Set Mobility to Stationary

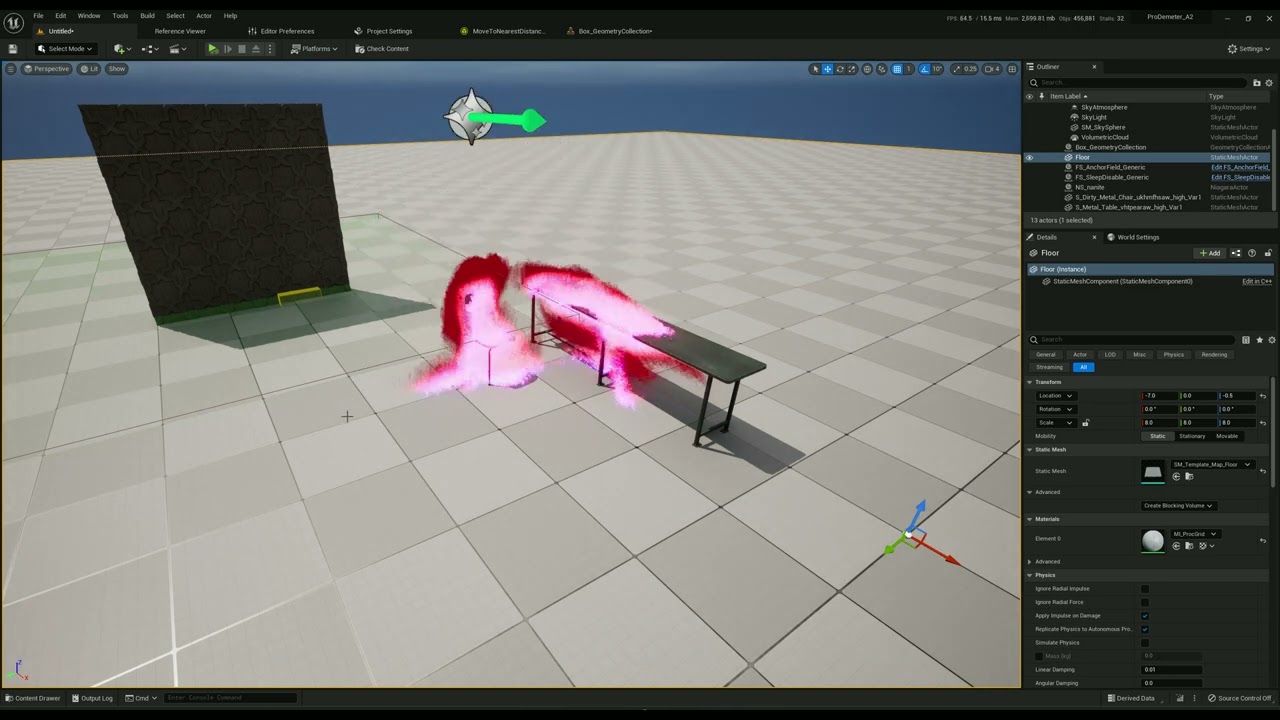1192,436
